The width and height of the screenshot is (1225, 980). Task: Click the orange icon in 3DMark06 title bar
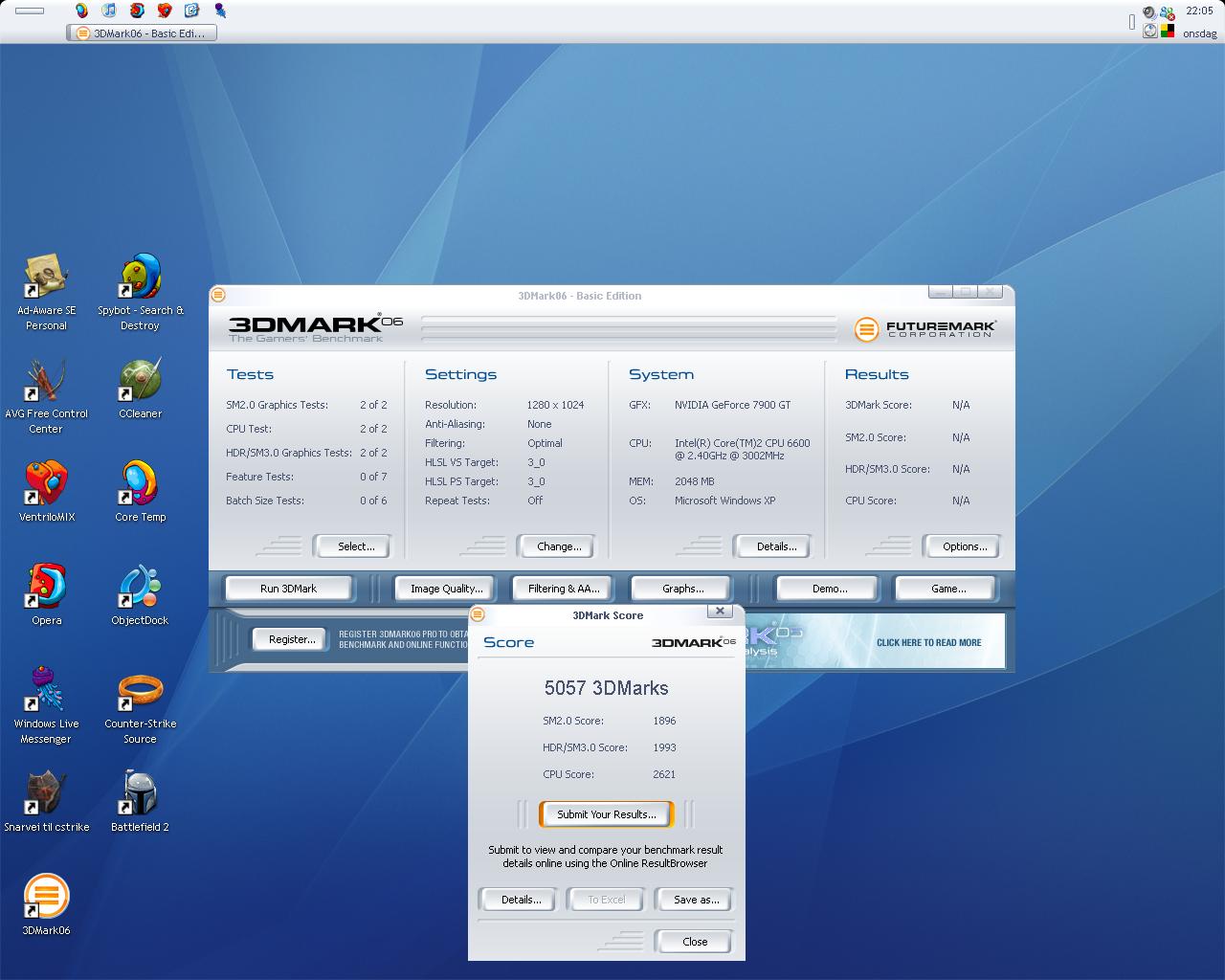pos(218,295)
